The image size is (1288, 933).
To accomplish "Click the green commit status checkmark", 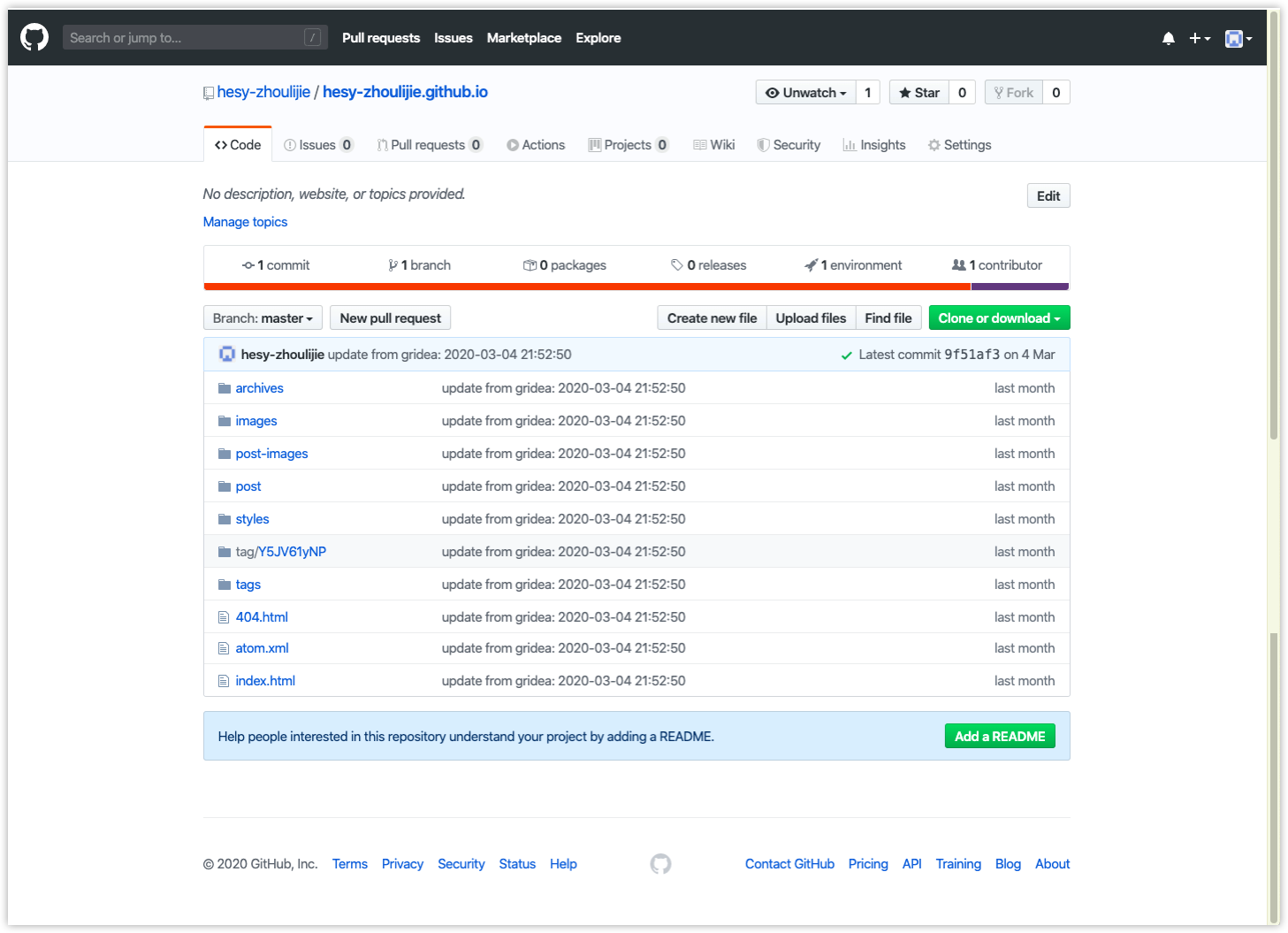I will click(x=847, y=356).
